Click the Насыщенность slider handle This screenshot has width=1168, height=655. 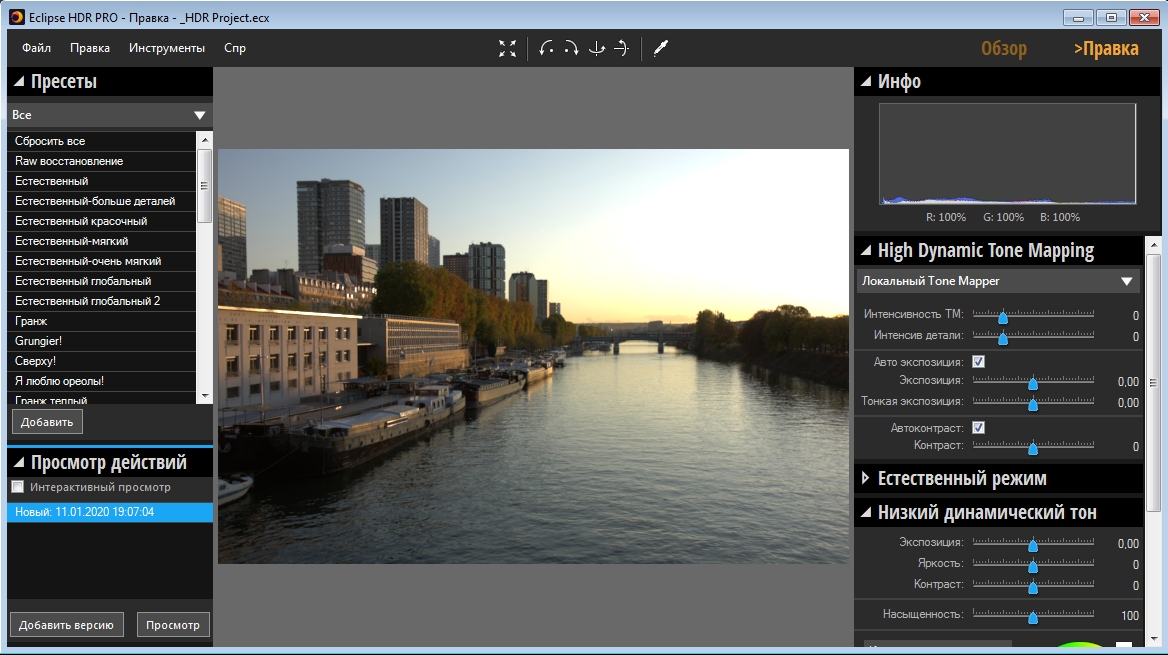coord(1033,616)
